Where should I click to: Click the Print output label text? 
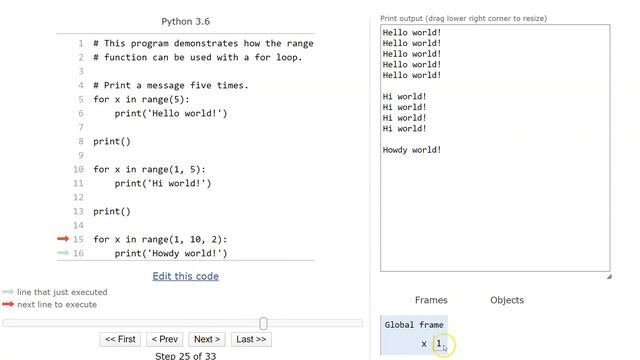click(463, 18)
